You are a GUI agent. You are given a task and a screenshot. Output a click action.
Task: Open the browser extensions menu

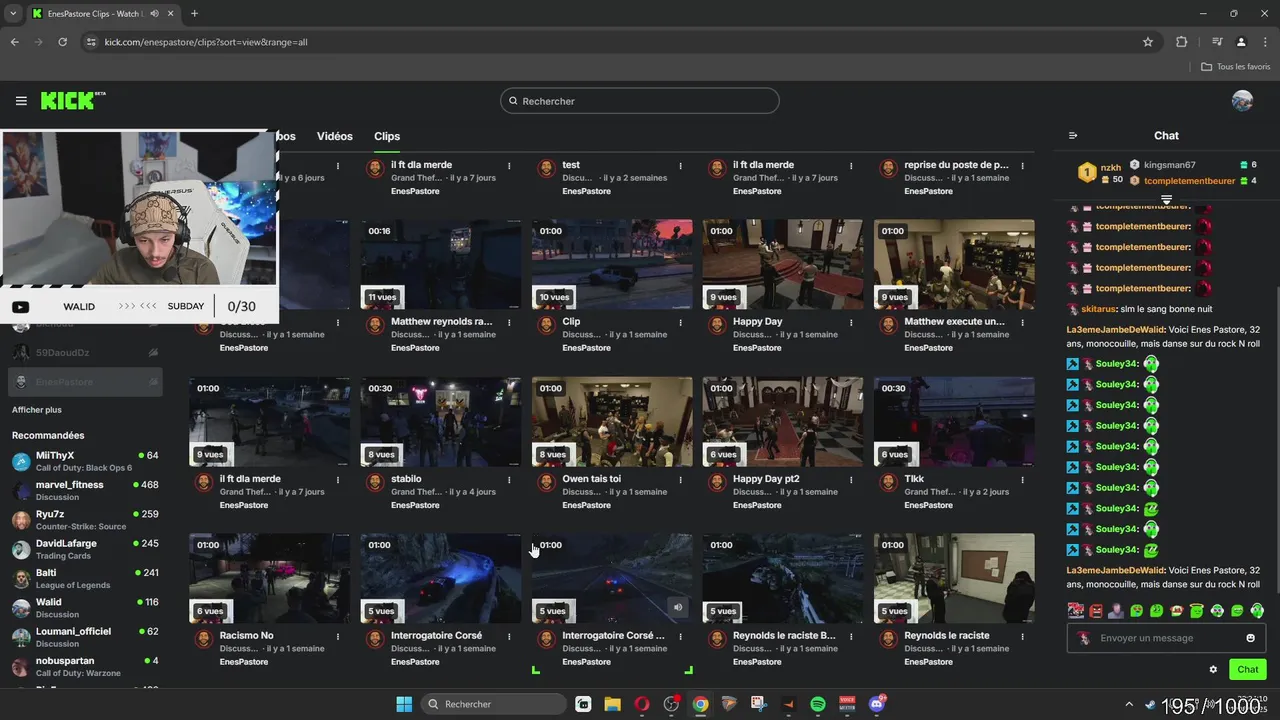(1182, 42)
